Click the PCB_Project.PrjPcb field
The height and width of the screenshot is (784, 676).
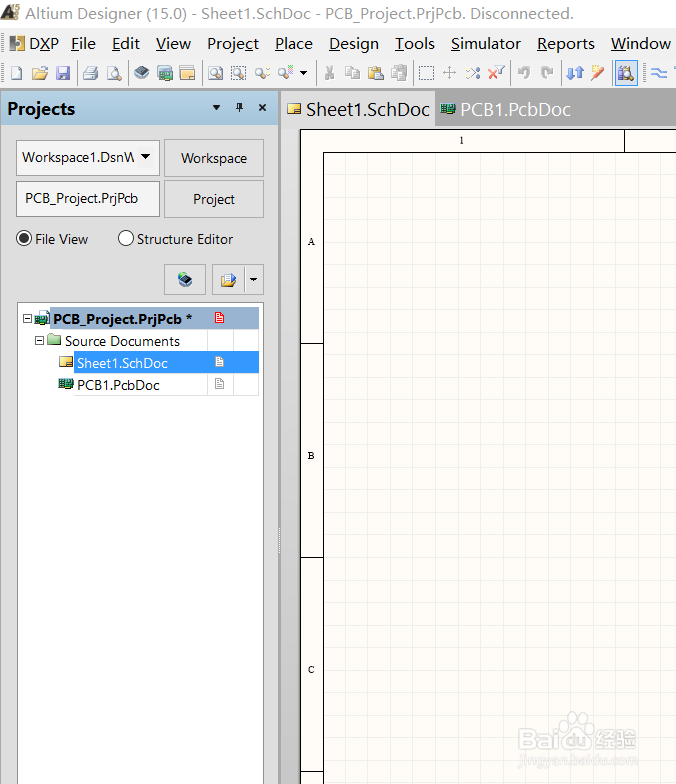pos(88,198)
